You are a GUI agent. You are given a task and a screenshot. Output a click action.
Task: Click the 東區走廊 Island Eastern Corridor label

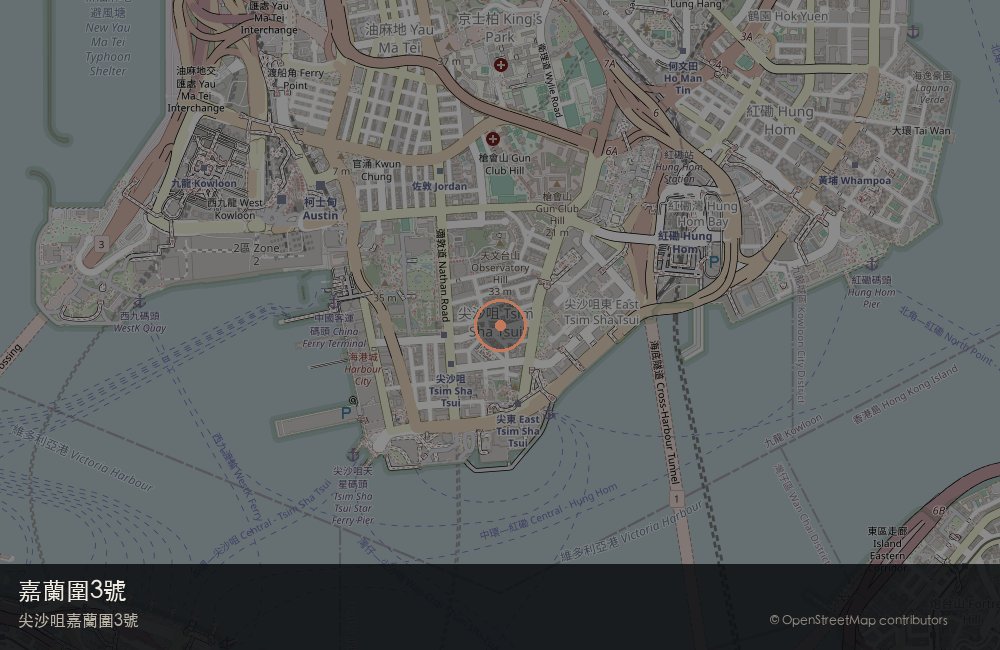(x=887, y=549)
